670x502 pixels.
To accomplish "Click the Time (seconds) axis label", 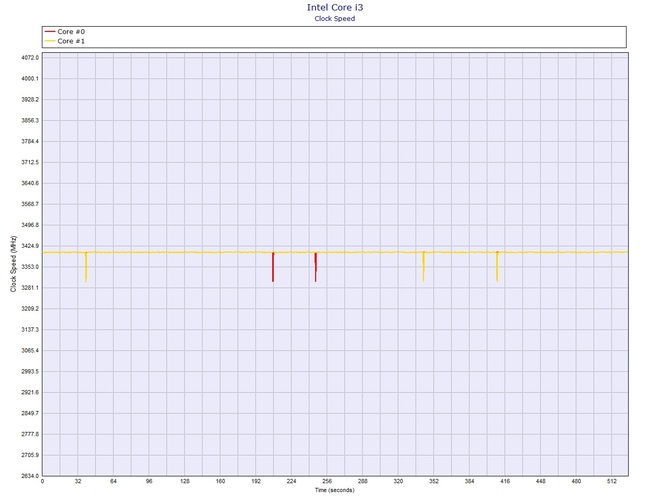I will [335, 490].
